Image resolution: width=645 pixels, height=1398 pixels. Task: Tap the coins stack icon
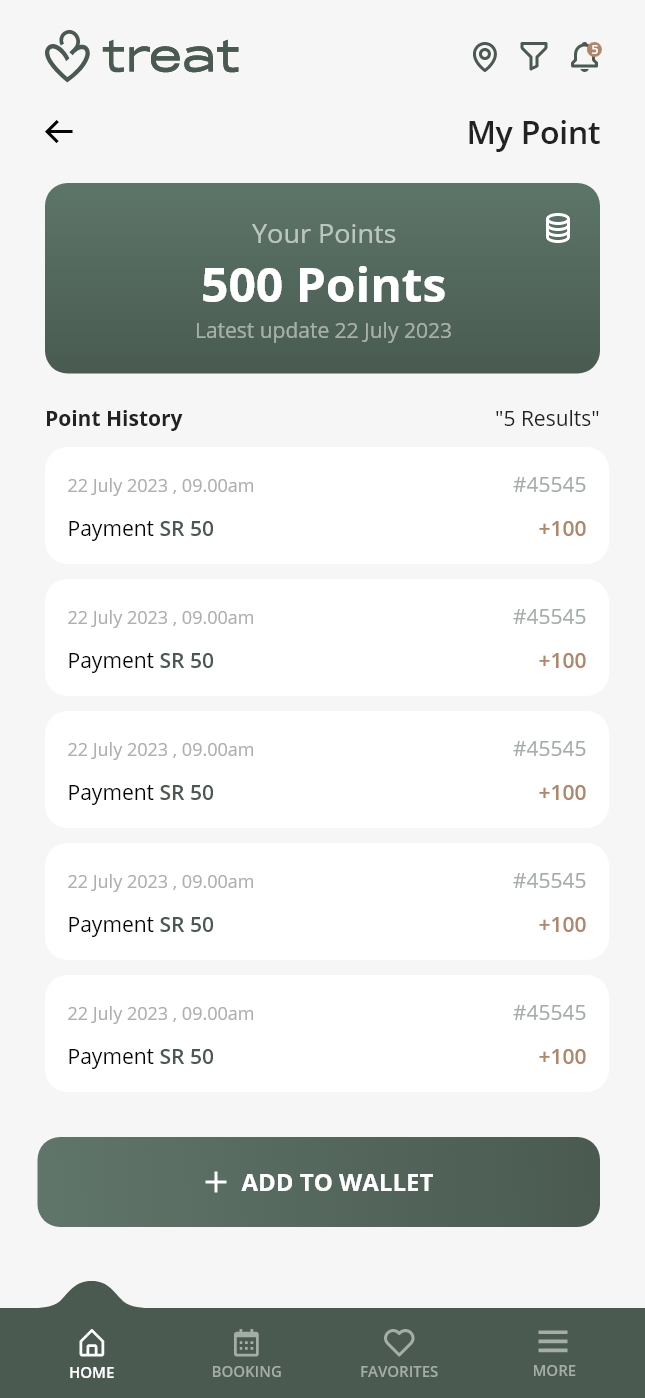point(558,228)
